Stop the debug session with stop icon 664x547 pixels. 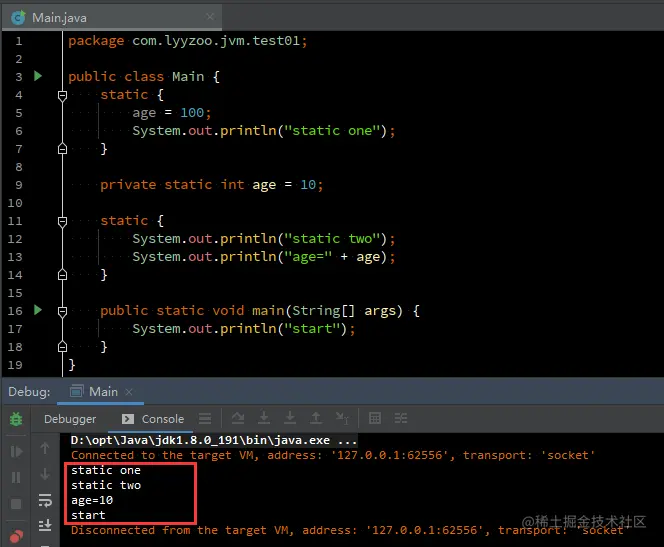pyautogui.click(x=16, y=504)
